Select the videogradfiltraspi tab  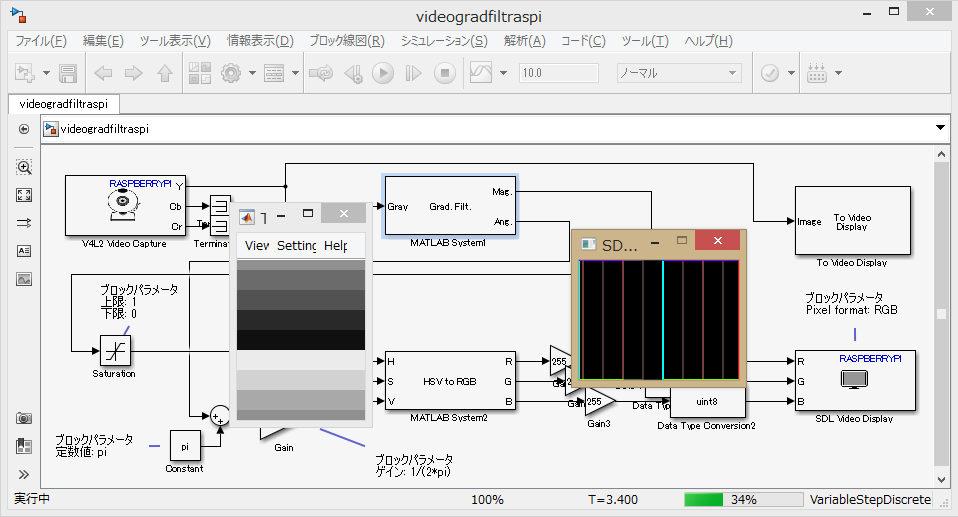[x=63, y=103]
